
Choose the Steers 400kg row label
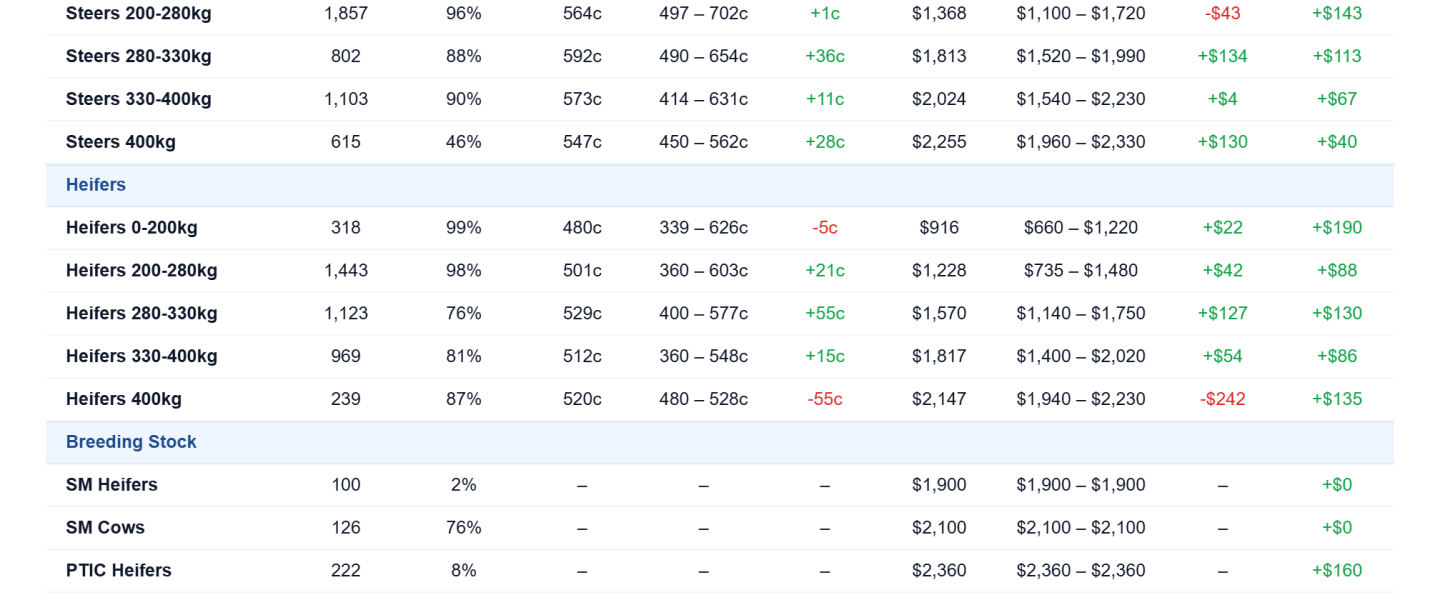tap(121, 142)
